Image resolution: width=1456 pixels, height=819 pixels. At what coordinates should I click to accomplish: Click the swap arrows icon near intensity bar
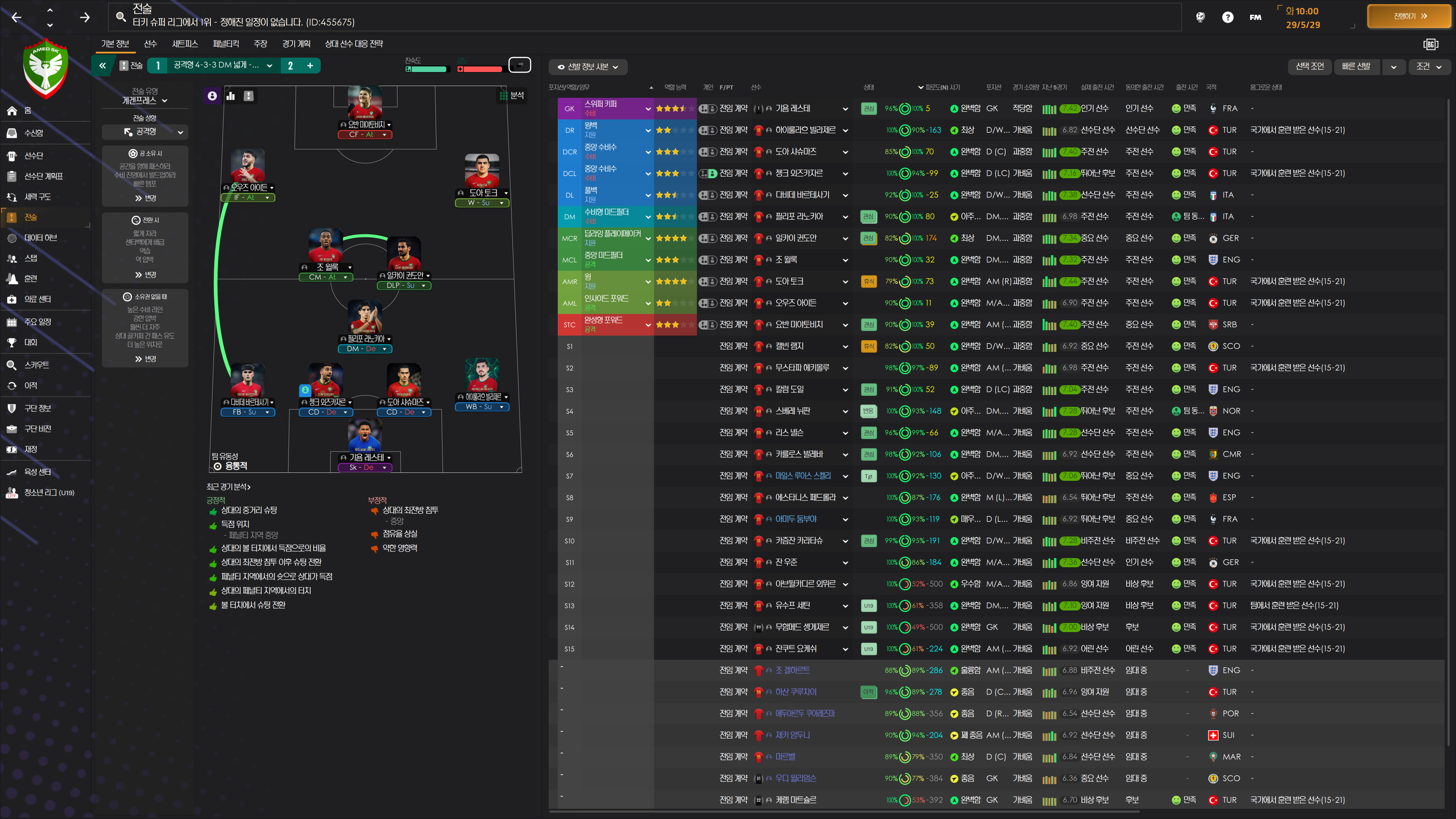[519, 65]
